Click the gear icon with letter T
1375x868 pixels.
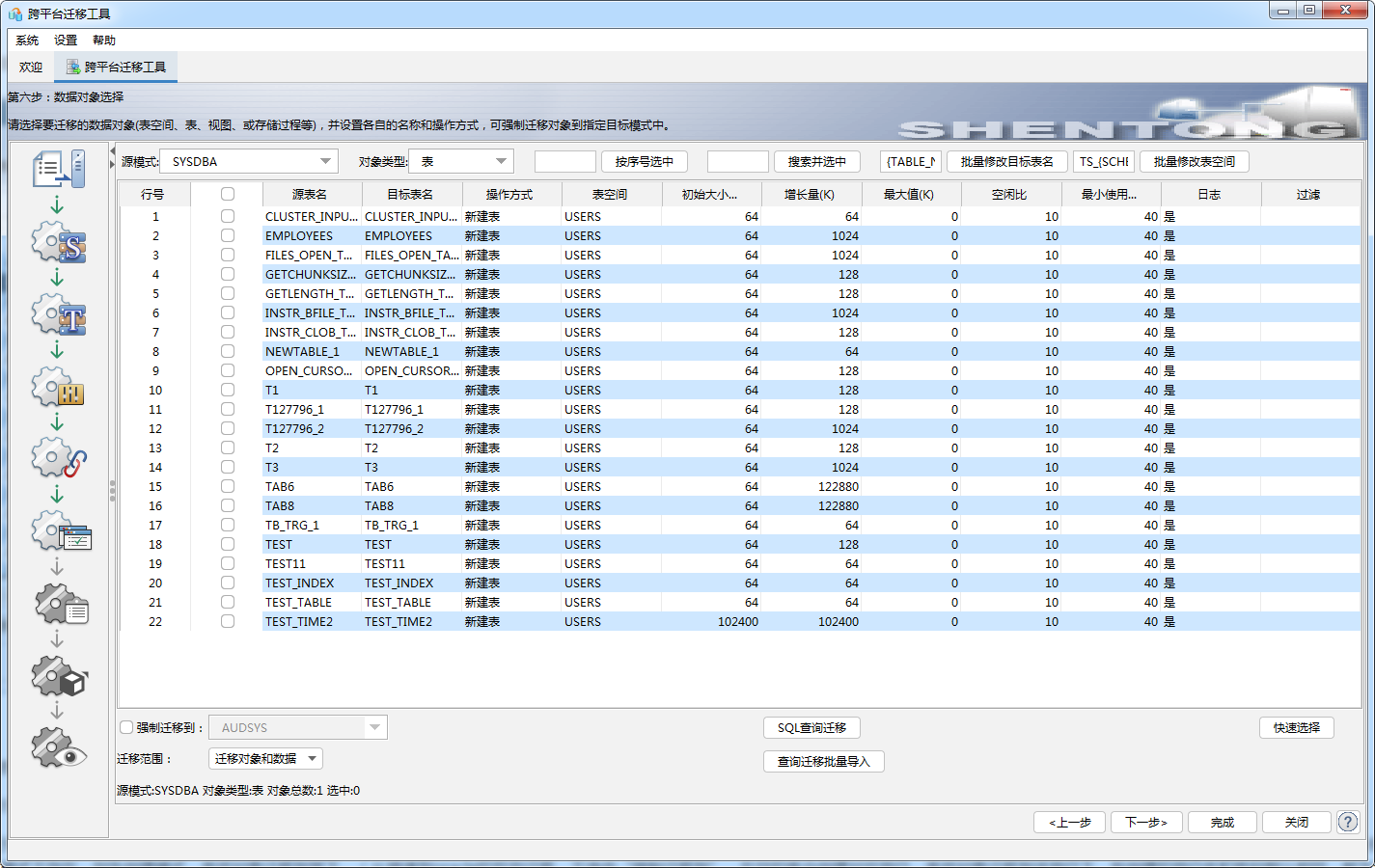[x=58, y=315]
